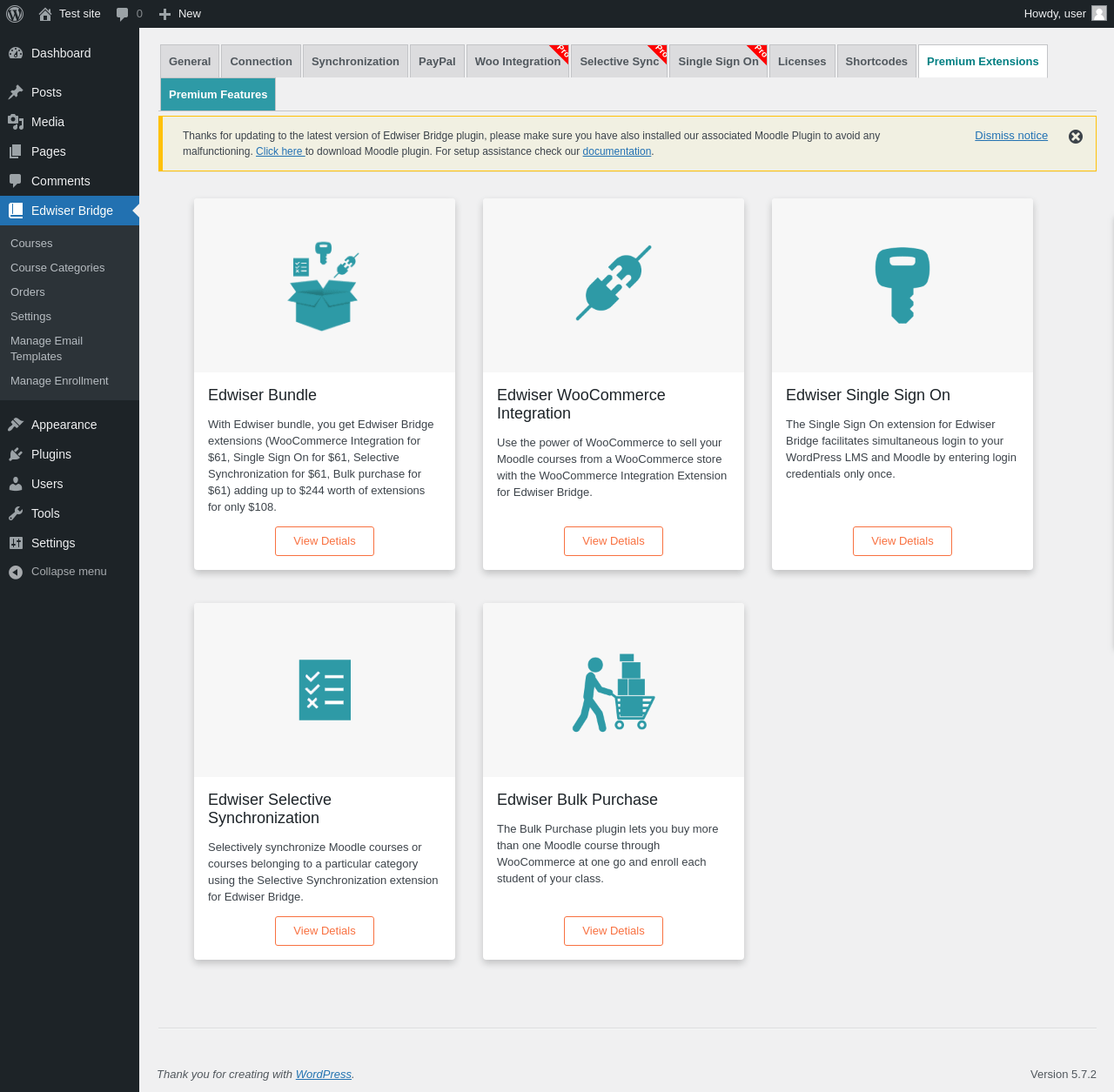View Details for Edwiser Bulk Purchase

tap(614, 931)
